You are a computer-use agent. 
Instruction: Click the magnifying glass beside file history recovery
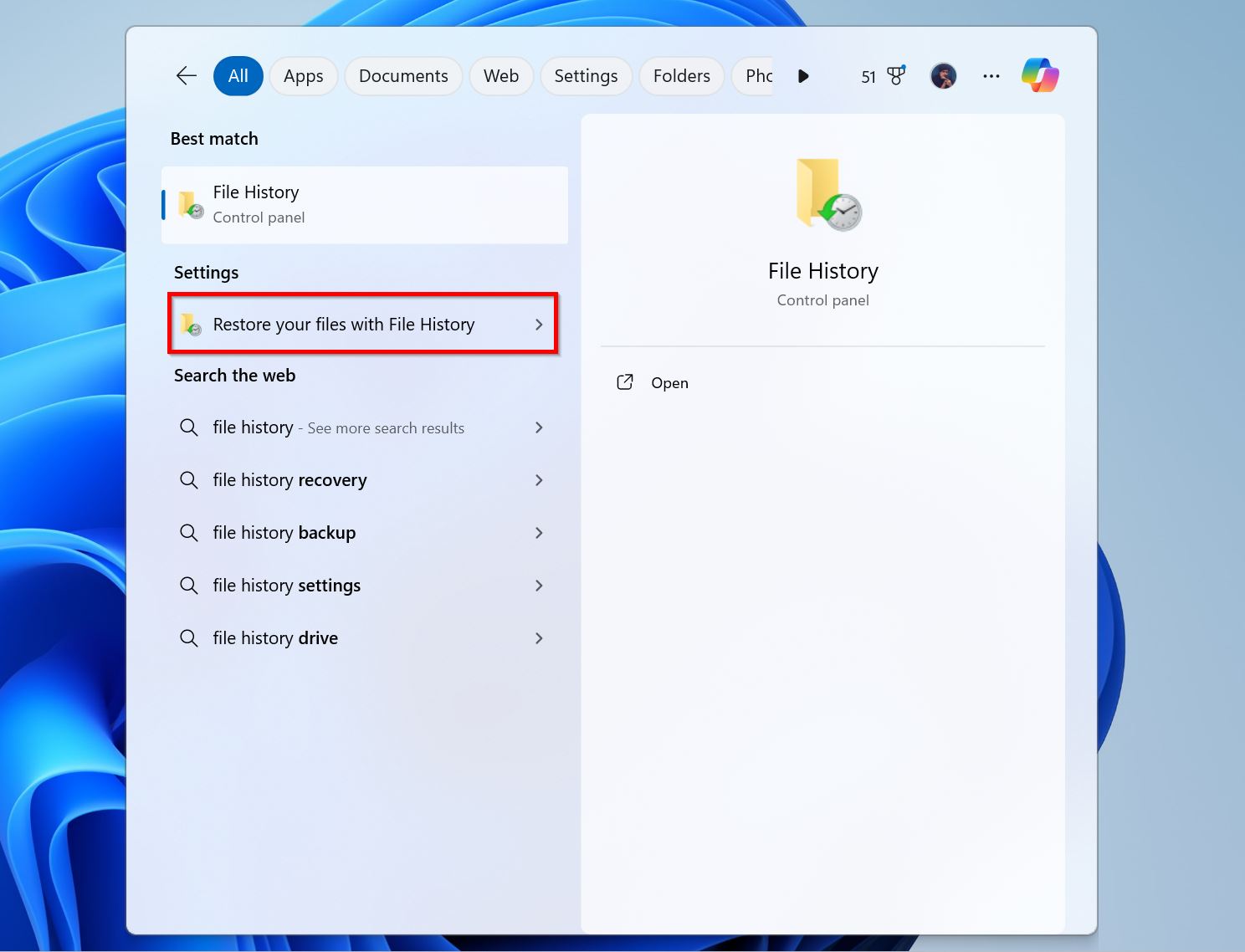pyautogui.click(x=188, y=480)
